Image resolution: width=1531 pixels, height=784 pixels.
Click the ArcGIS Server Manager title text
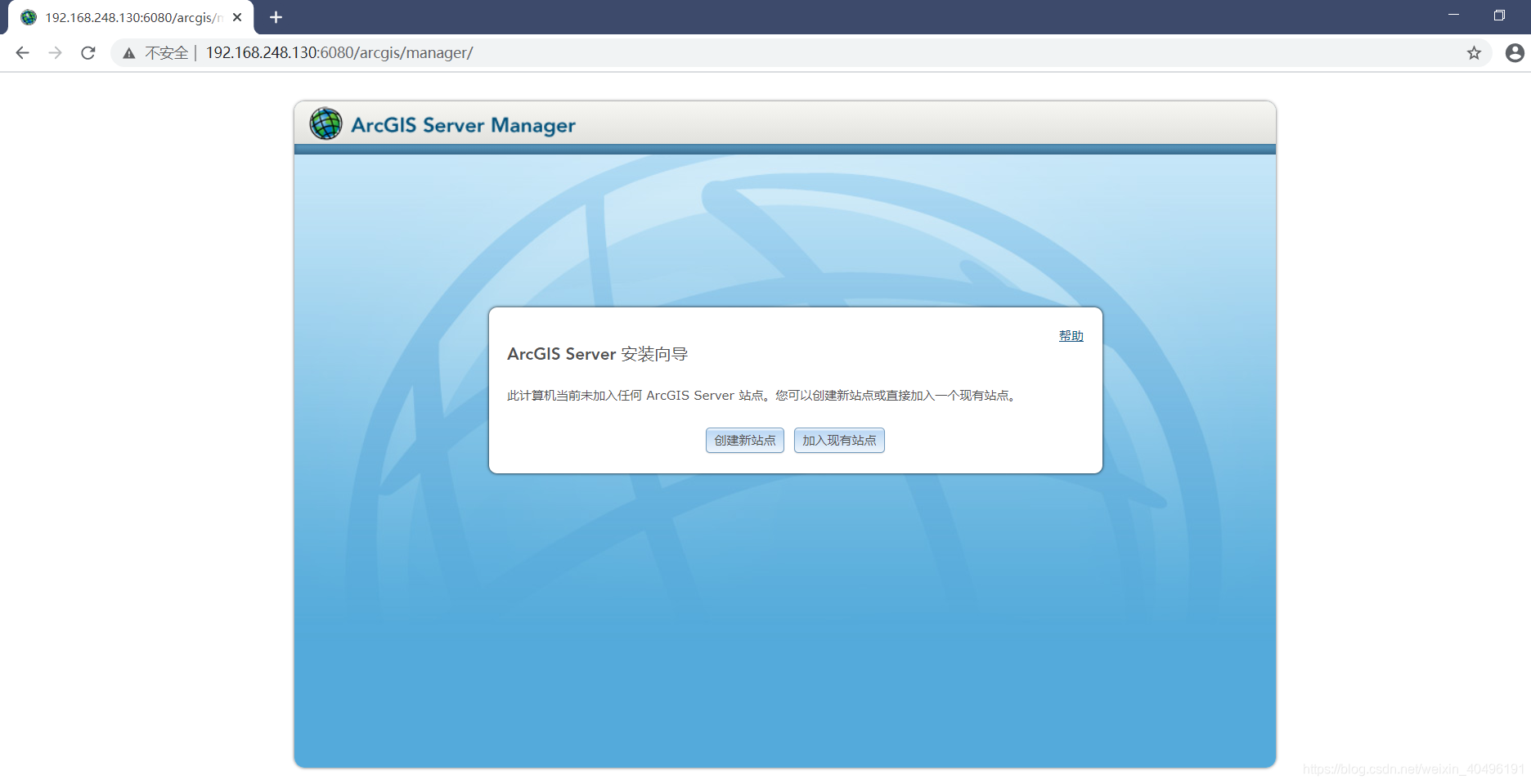(463, 125)
